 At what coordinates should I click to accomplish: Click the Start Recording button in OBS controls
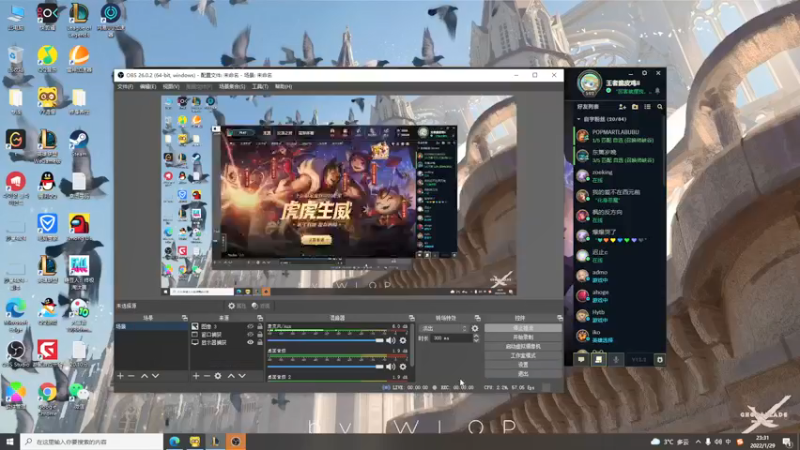coord(523,337)
